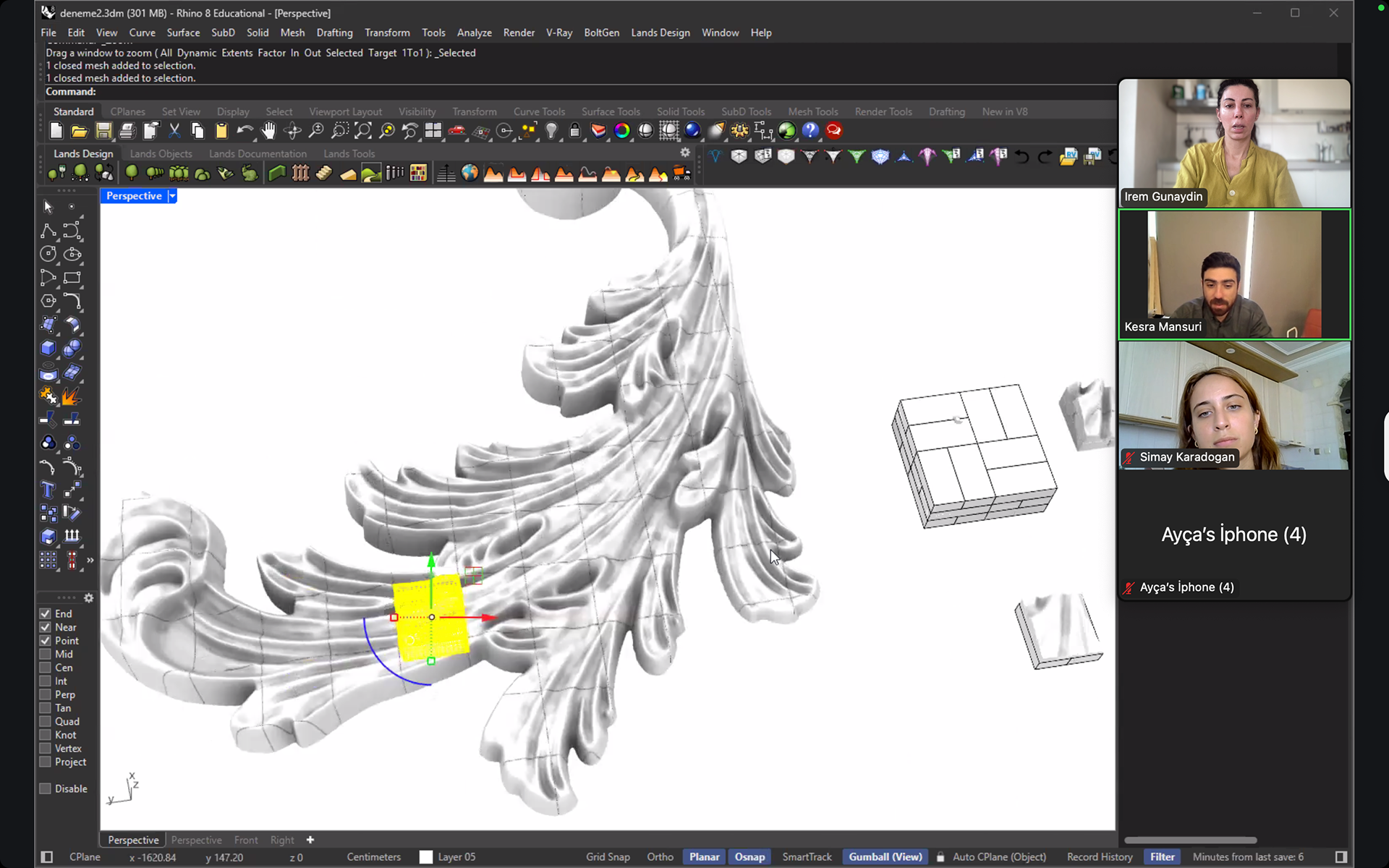Open the Perspective viewport dropdown arrow
This screenshot has width=1389, height=868.
point(172,196)
